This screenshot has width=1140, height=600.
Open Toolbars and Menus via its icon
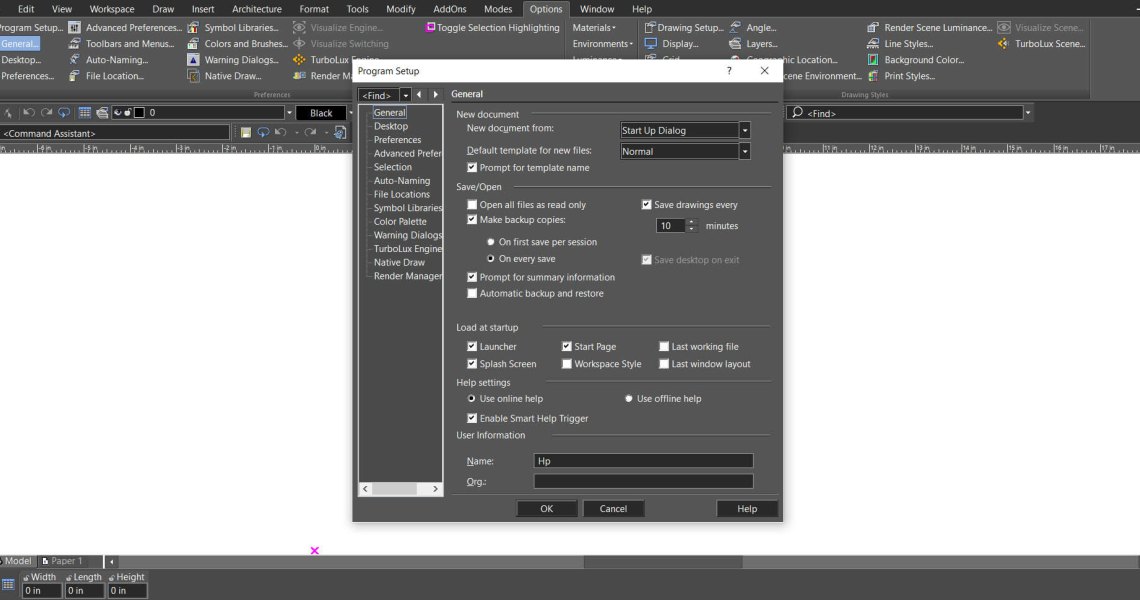coord(74,44)
